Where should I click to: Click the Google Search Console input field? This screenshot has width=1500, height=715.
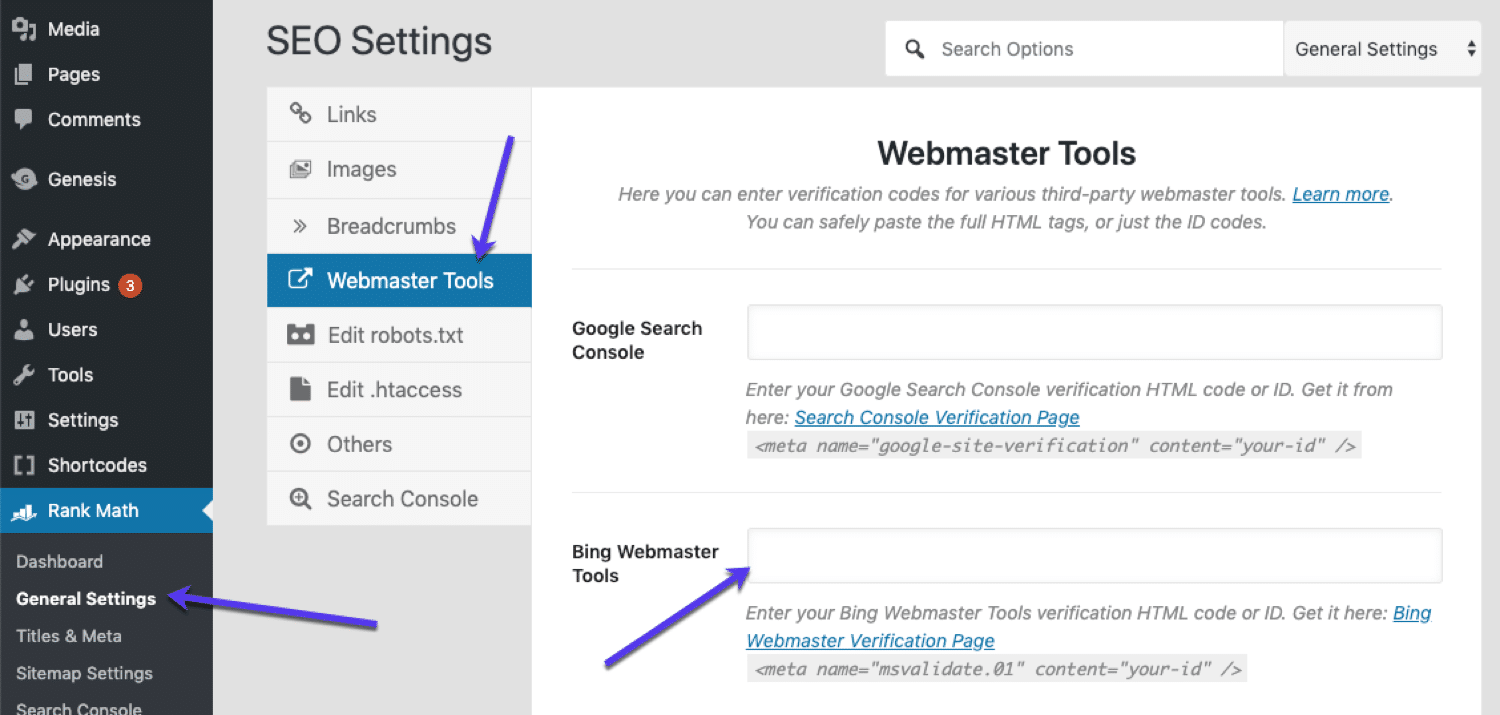coord(1094,333)
